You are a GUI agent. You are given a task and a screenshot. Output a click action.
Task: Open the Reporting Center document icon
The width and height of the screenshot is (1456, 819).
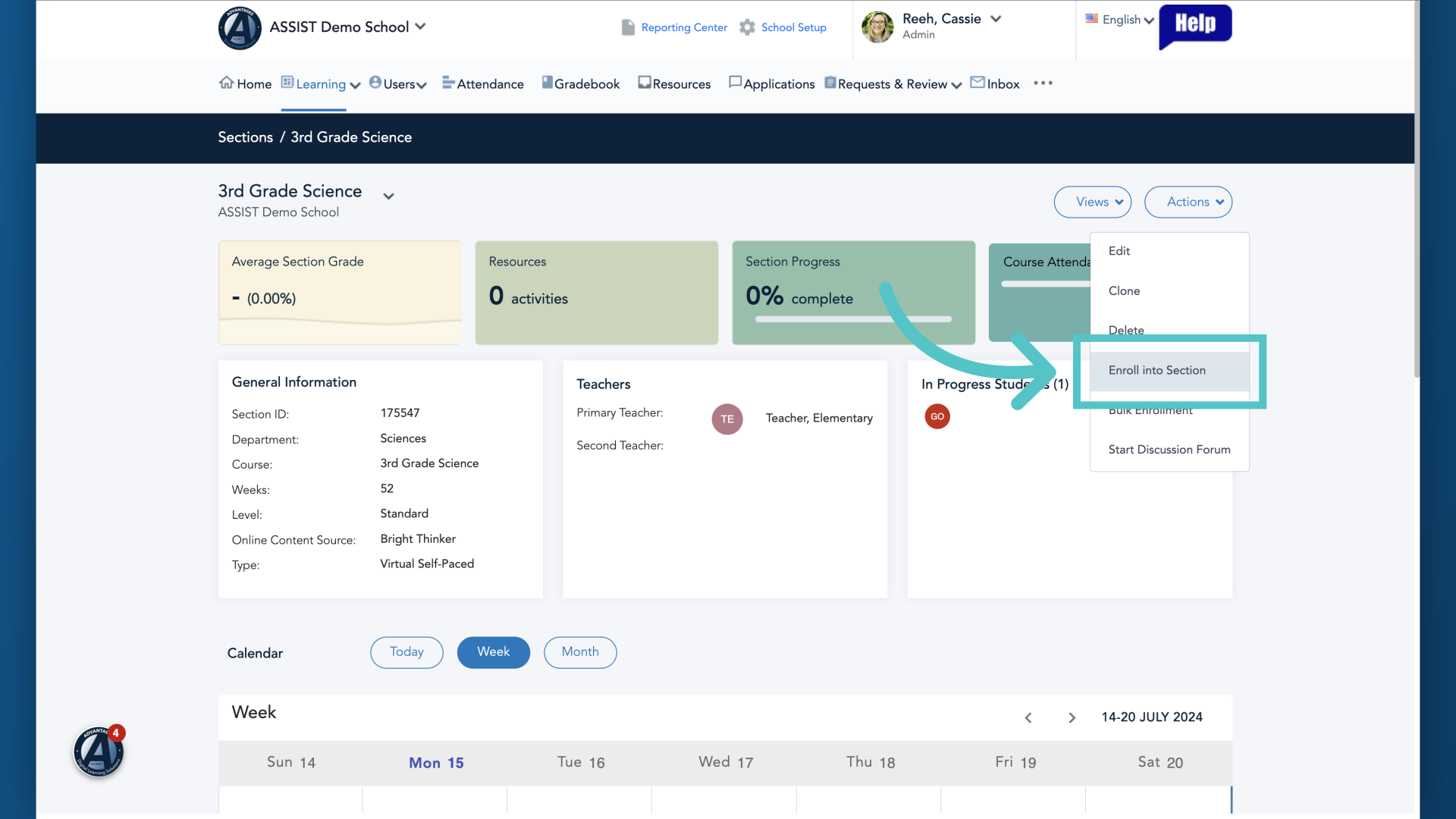628,27
